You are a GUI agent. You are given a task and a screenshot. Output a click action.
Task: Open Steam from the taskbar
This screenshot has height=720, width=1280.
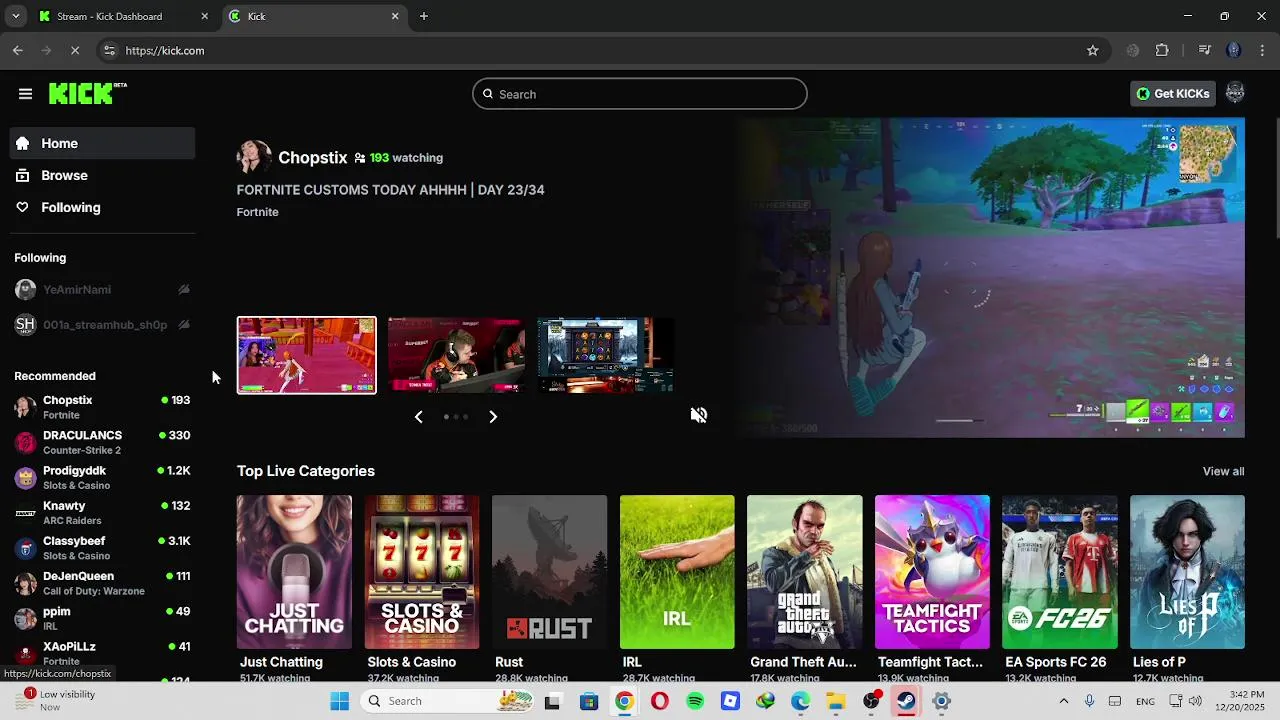pyautogui.click(x=906, y=701)
